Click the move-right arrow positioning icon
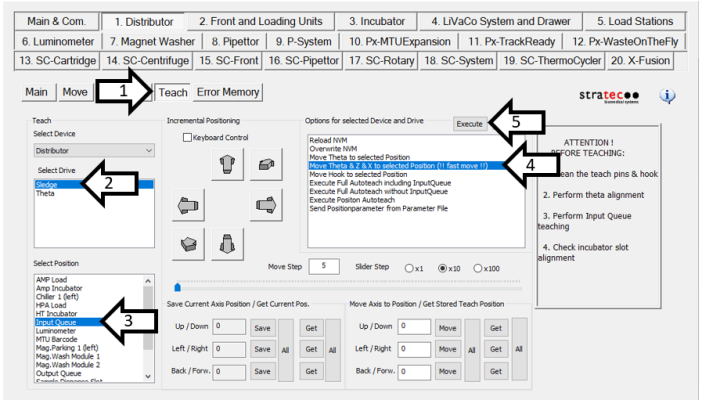The width and height of the screenshot is (702, 400). pyautogui.click(x=265, y=205)
